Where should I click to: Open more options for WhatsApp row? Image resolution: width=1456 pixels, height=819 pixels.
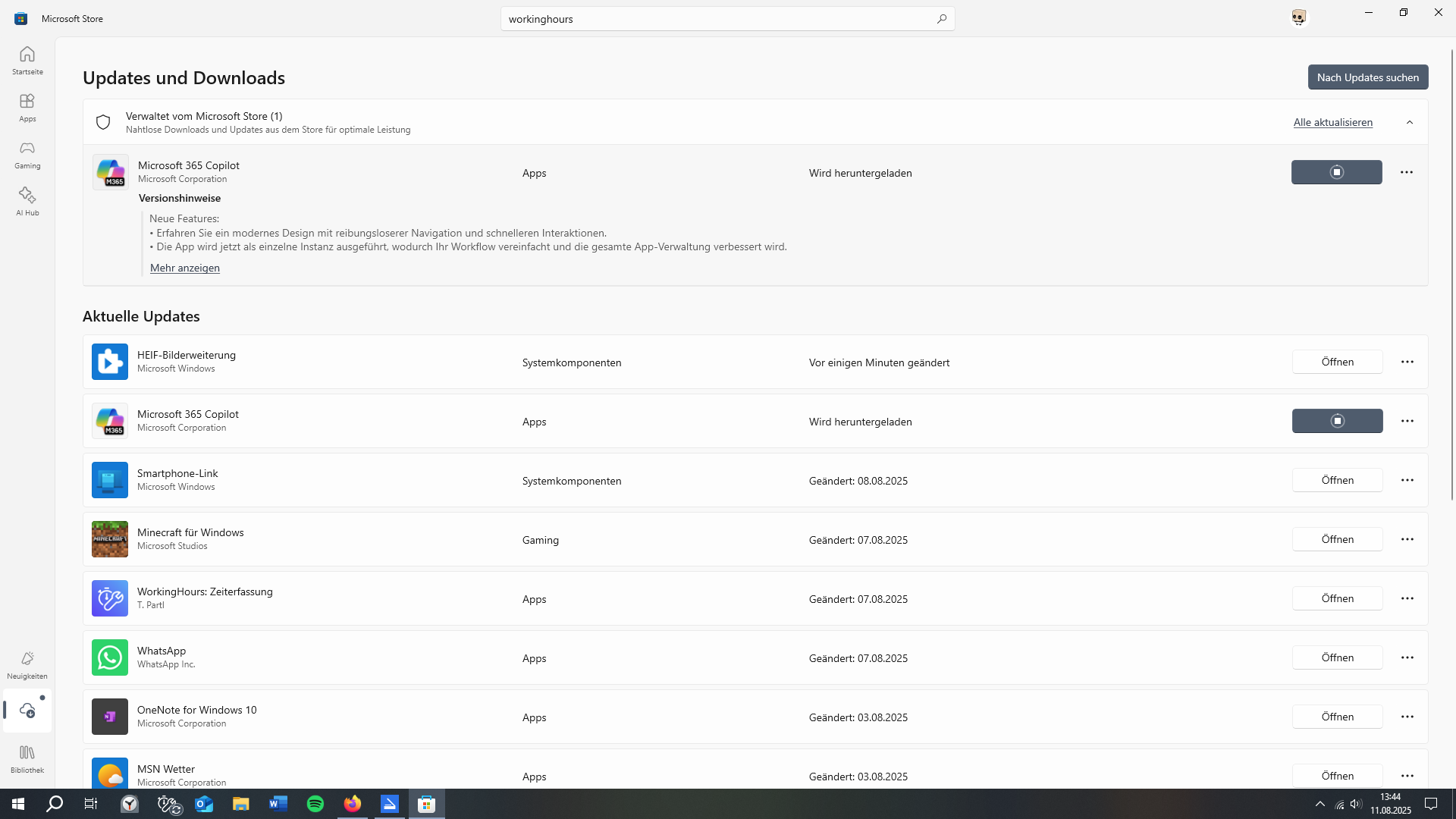[x=1407, y=657]
